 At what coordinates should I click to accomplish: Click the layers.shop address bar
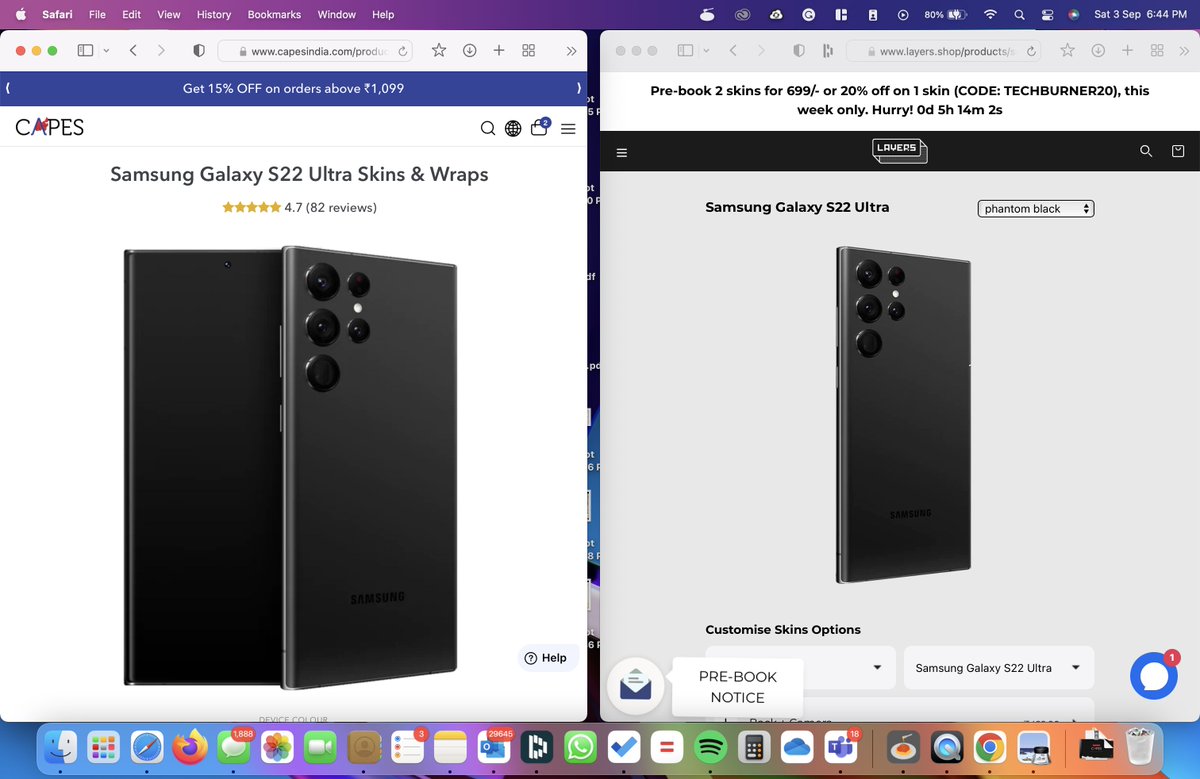click(945, 51)
